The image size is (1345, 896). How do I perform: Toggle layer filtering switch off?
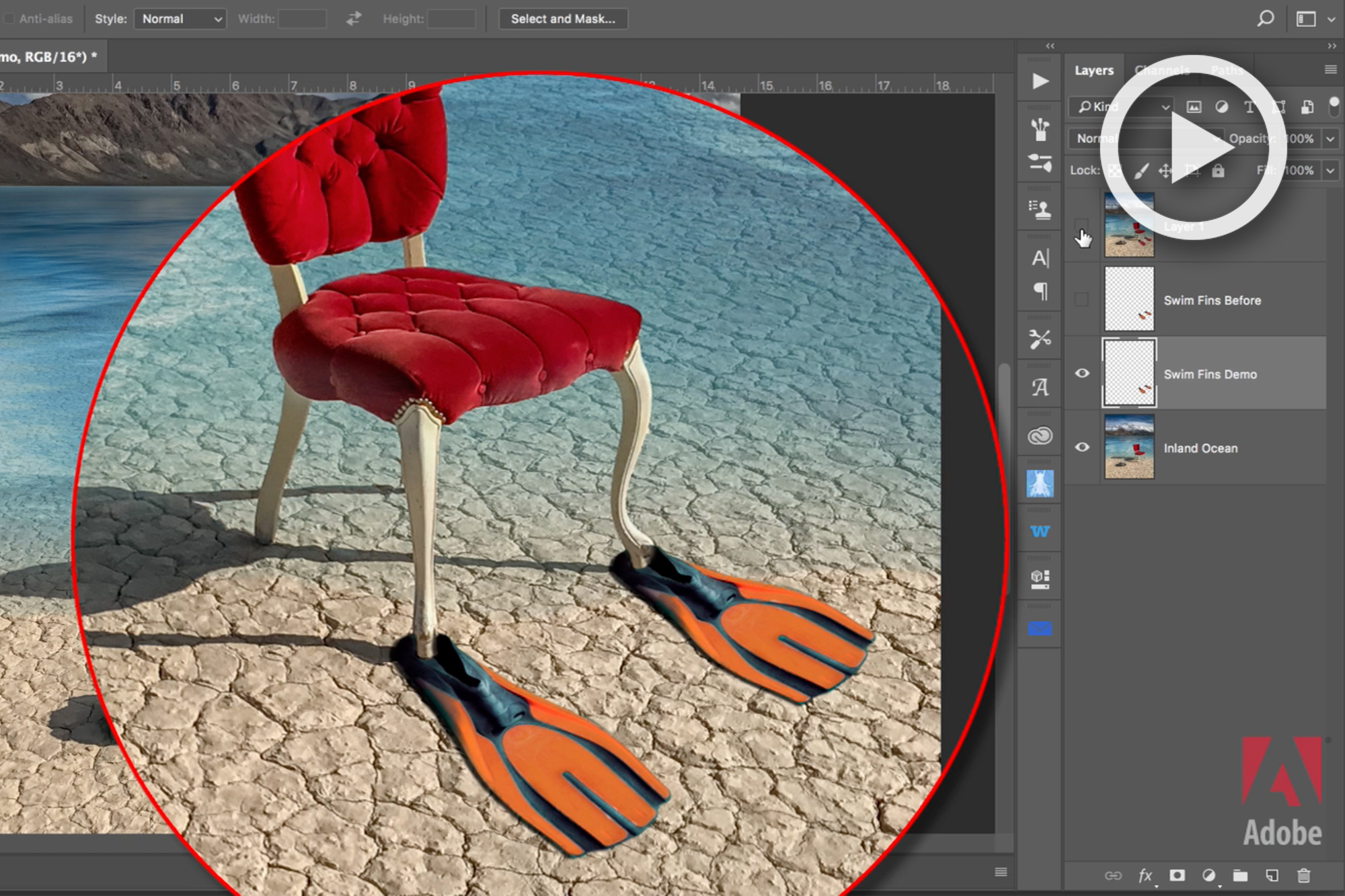(1334, 106)
